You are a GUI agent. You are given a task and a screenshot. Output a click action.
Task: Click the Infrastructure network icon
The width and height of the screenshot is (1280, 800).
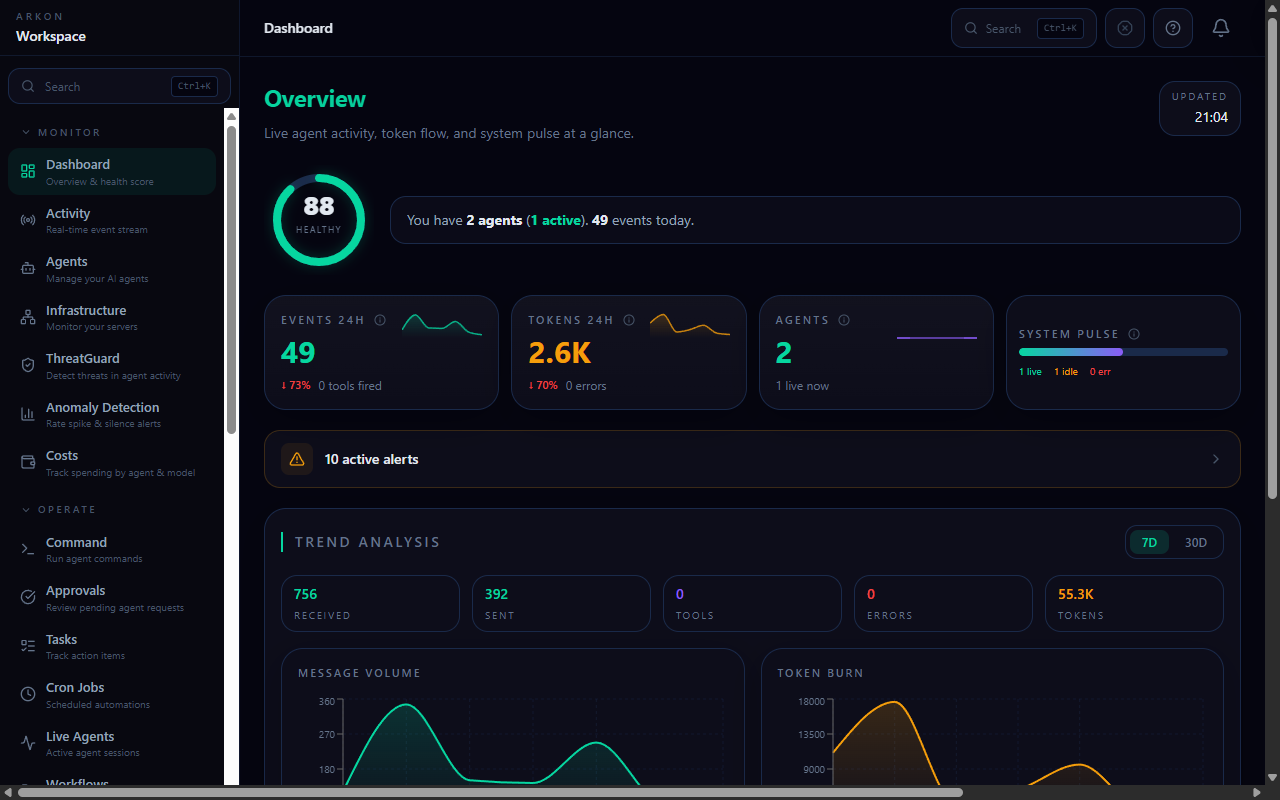coord(28,317)
